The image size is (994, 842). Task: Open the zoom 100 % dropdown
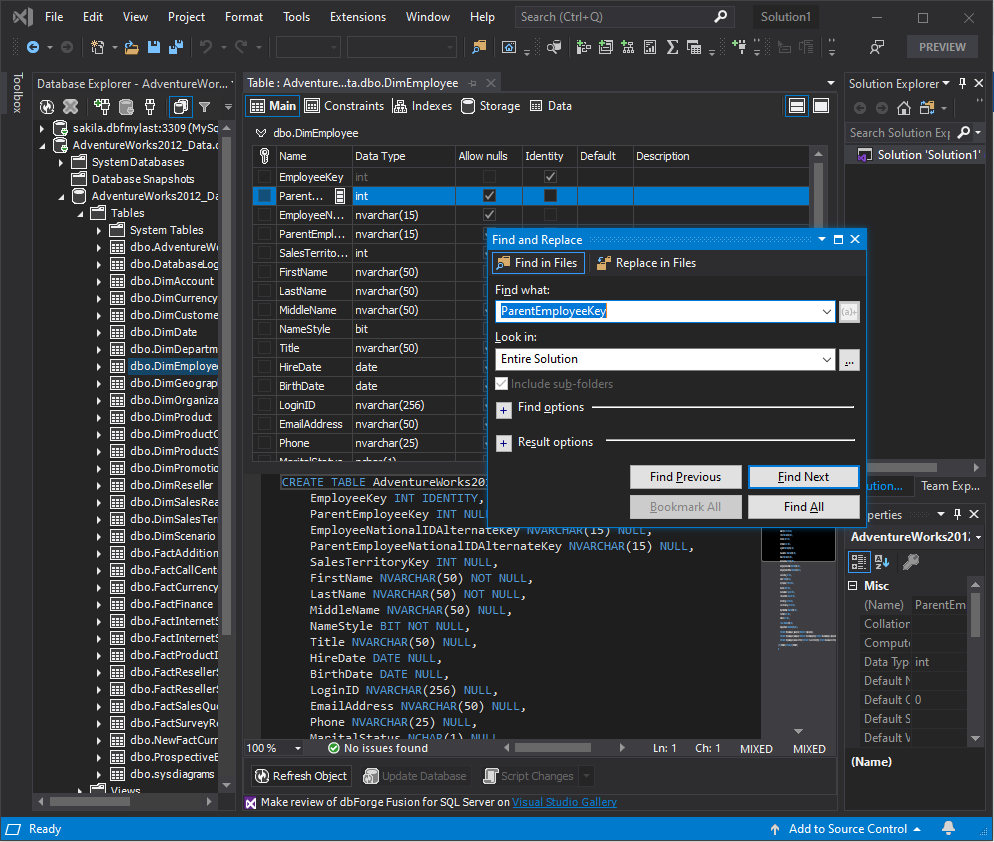(x=298, y=748)
